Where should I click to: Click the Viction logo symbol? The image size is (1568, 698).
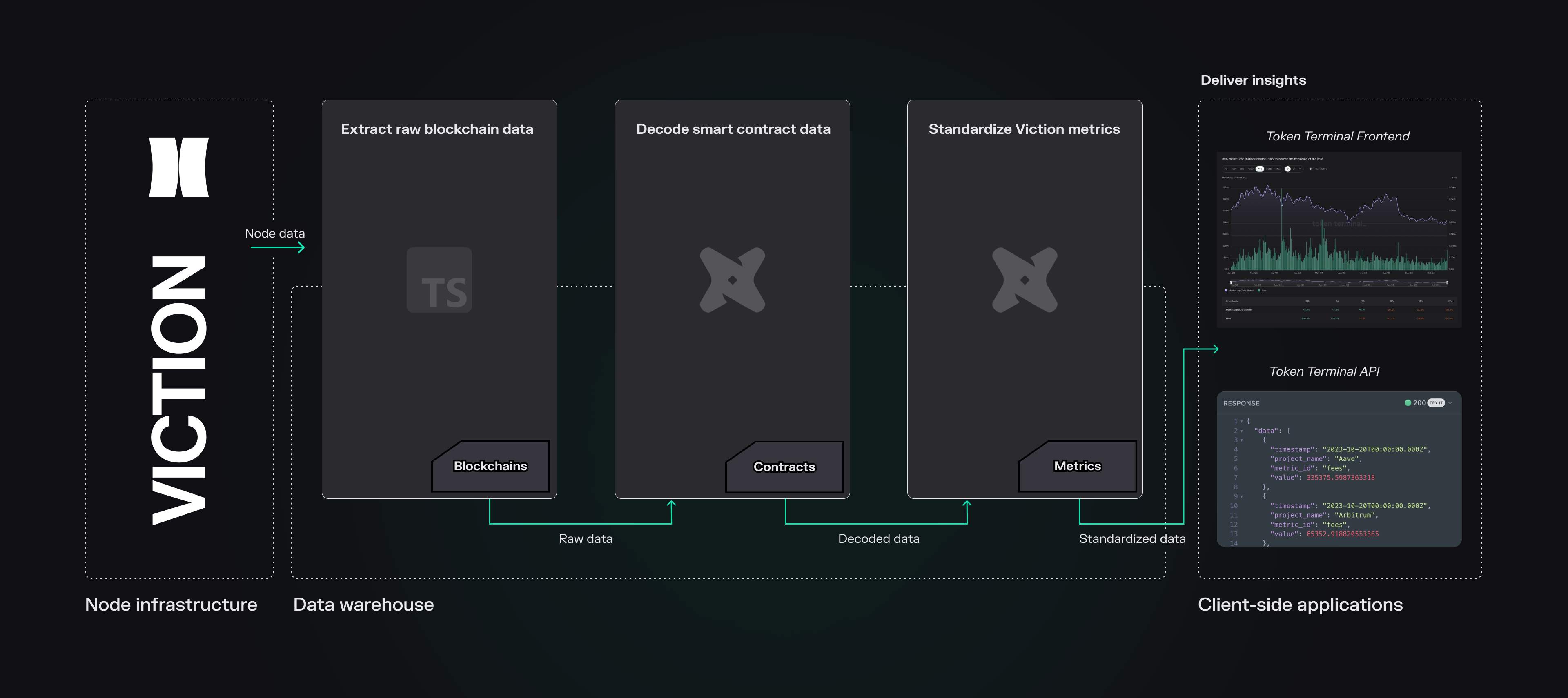(178, 167)
